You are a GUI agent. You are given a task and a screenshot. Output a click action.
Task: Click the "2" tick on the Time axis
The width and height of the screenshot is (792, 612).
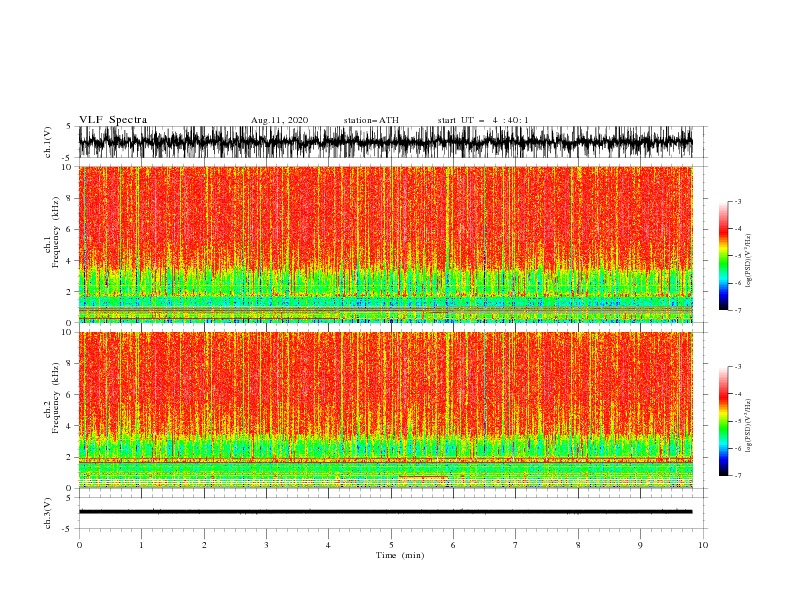[x=204, y=545]
